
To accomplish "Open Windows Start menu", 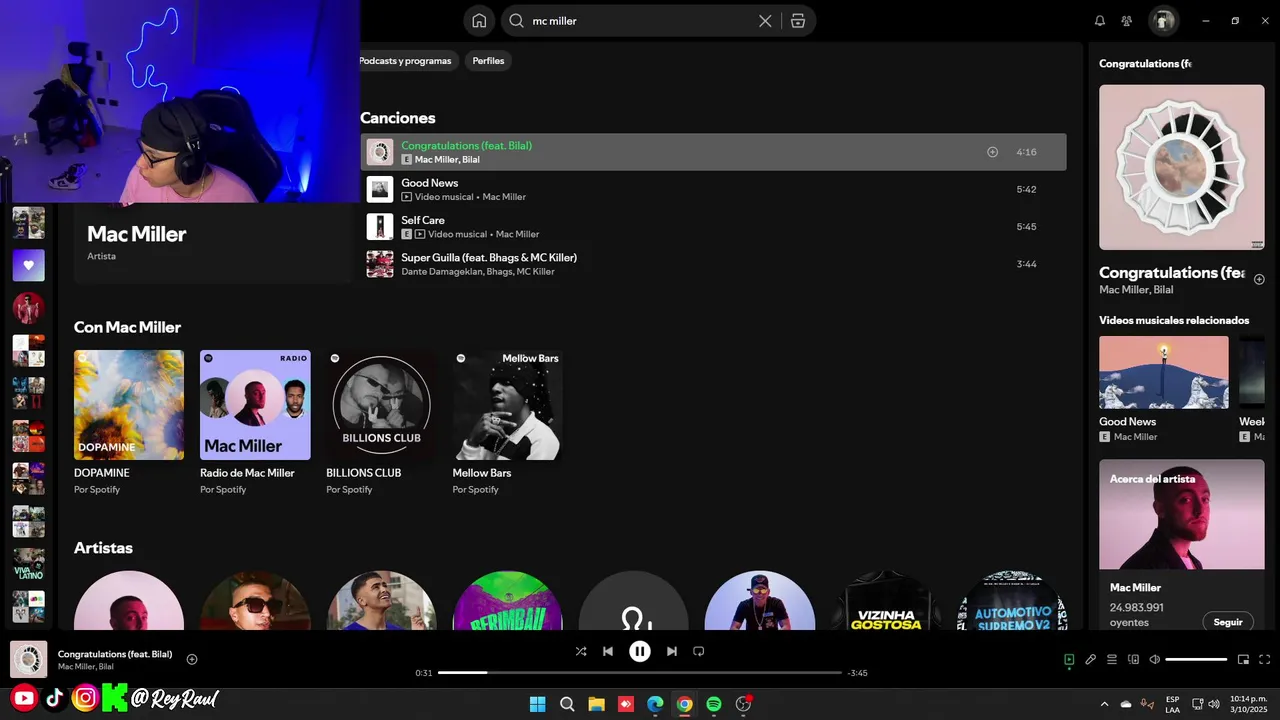I will pos(537,704).
